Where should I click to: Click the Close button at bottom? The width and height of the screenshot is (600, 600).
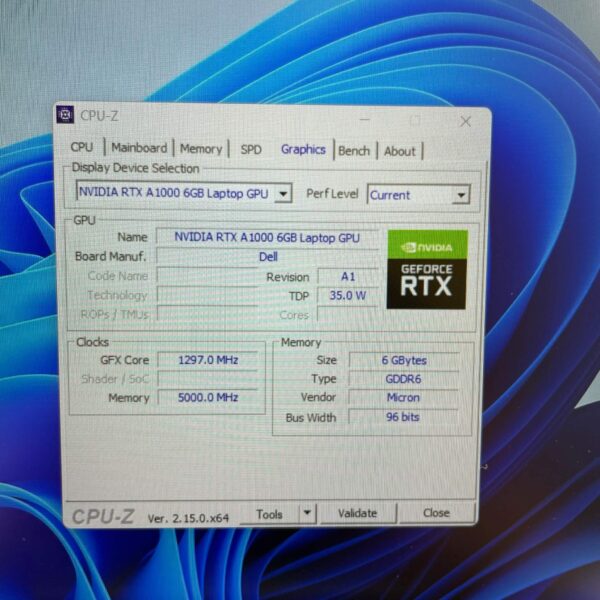(436, 513)
